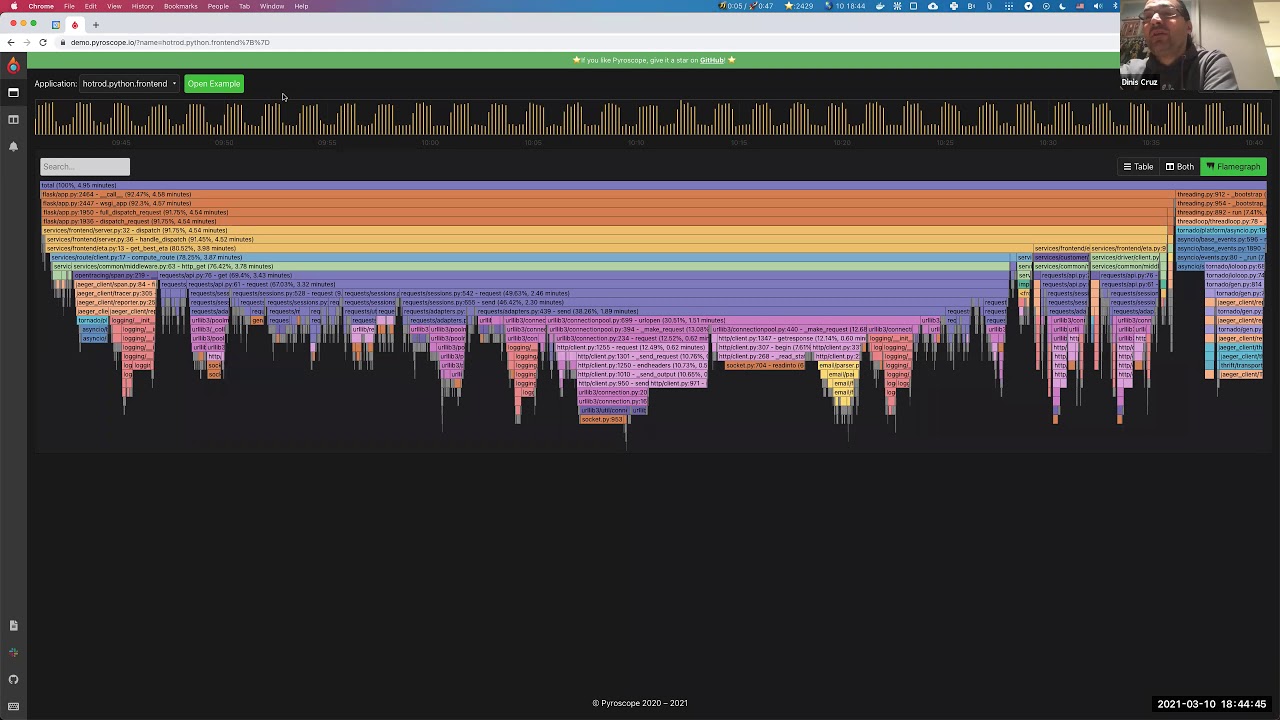Open the Window menu
1280x720 pixels.
tap(271, 6)
